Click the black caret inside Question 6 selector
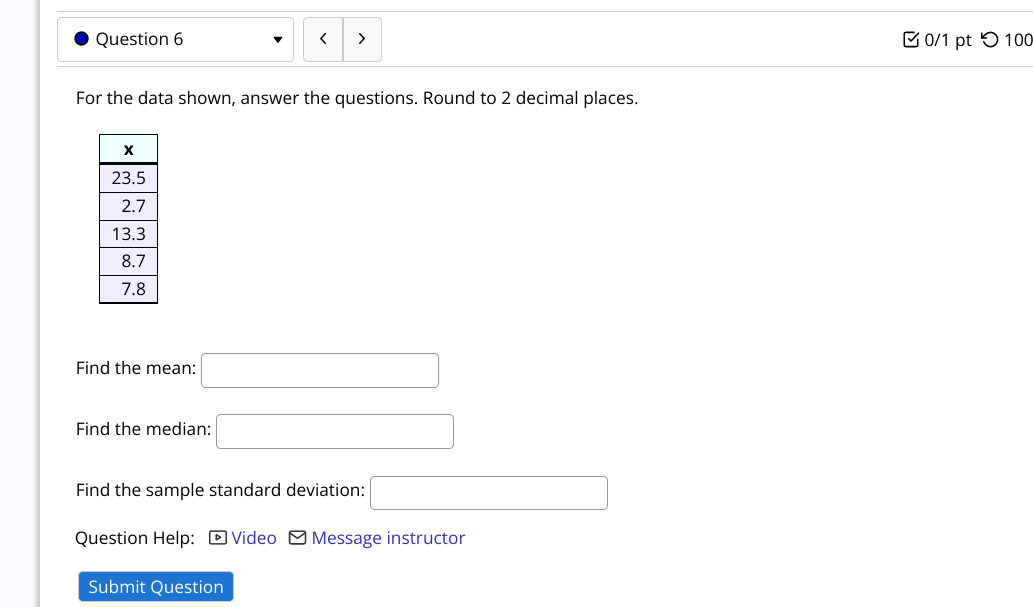The image size is (1033, 607). pyautogui.click(x=277, y=41)
